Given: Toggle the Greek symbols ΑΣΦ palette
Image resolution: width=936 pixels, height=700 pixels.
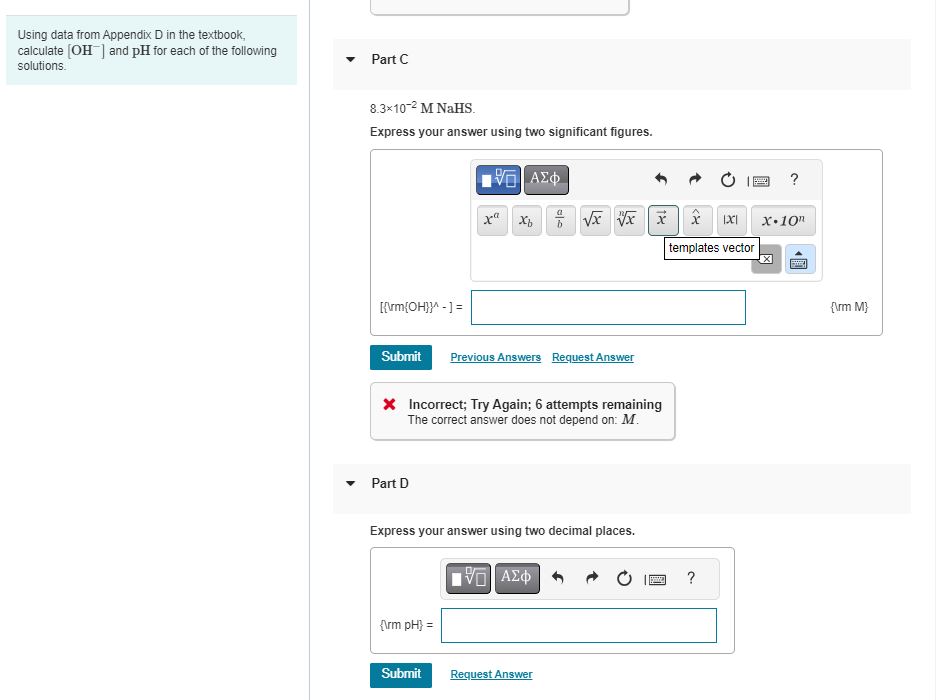Looking at the screenshot, I should [x=545, y=179].
